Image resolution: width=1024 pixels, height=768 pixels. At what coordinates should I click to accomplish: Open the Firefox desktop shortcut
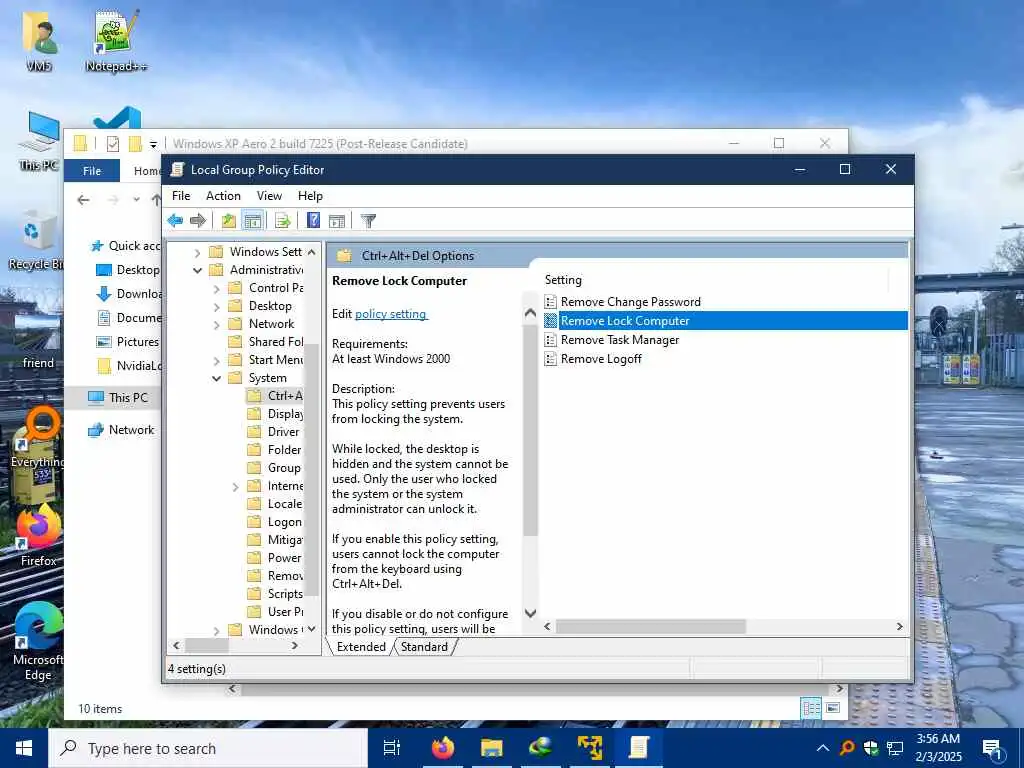[x=39, y=536]
